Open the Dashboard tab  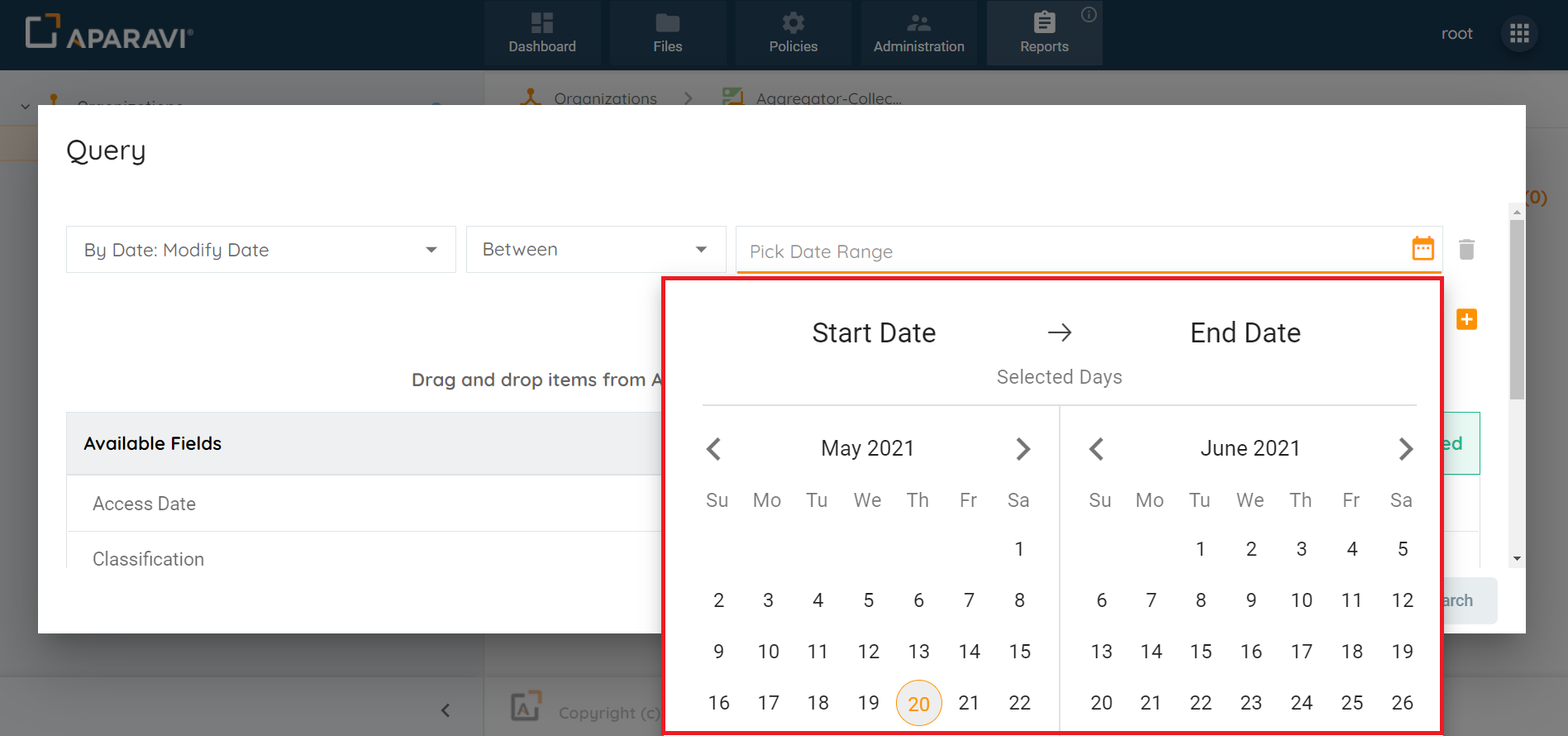point(542,33)
